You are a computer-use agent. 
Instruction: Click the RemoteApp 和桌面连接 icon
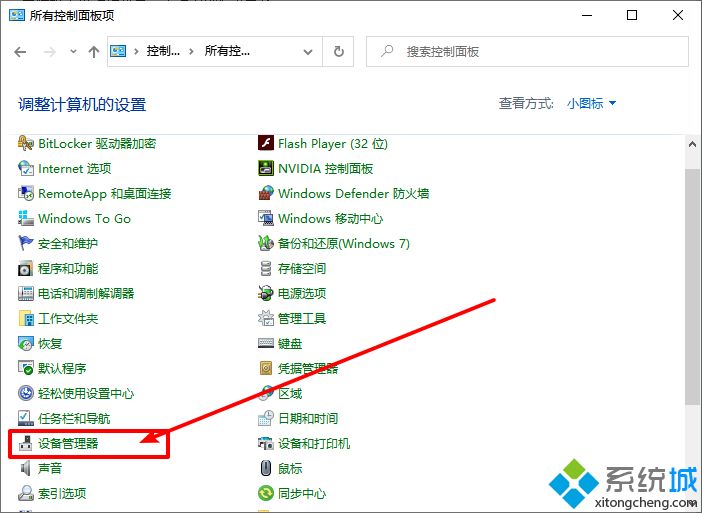(x=26, y=193)
